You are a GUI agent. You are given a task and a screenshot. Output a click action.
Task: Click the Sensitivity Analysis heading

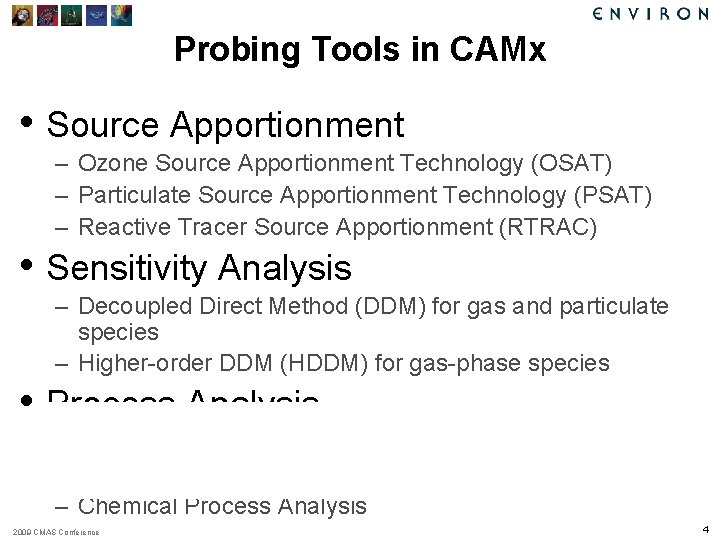tap(199, 268)
